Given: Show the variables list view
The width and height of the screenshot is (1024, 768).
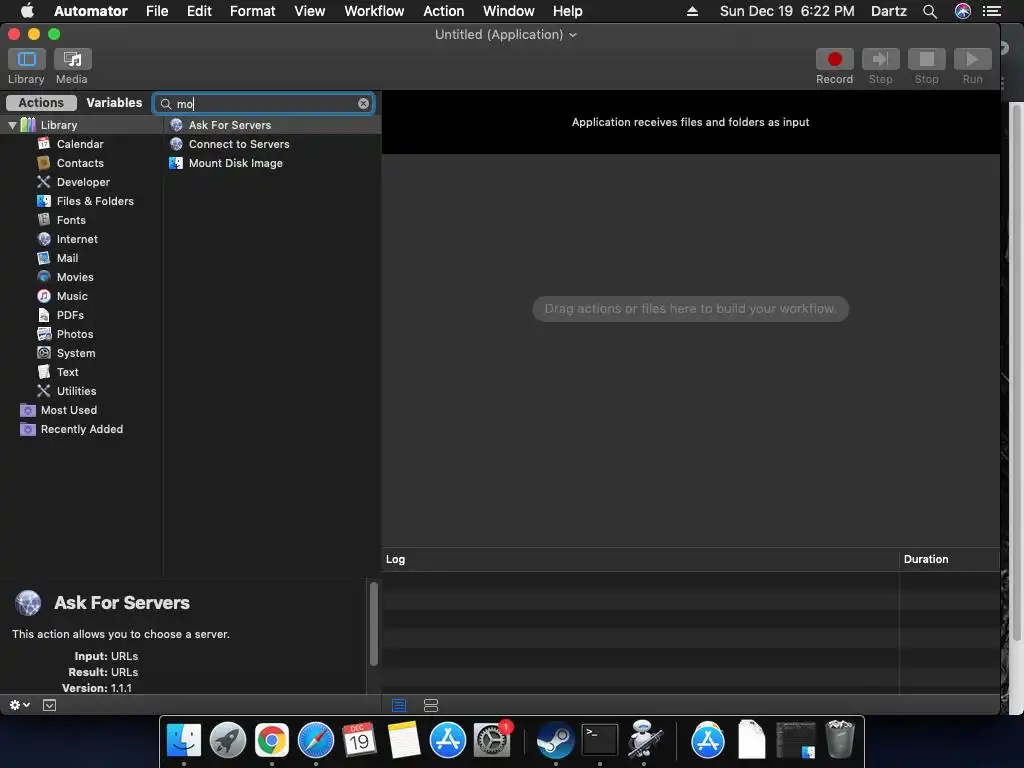Looking at the screenshot, I should click(x=431, y=705).
